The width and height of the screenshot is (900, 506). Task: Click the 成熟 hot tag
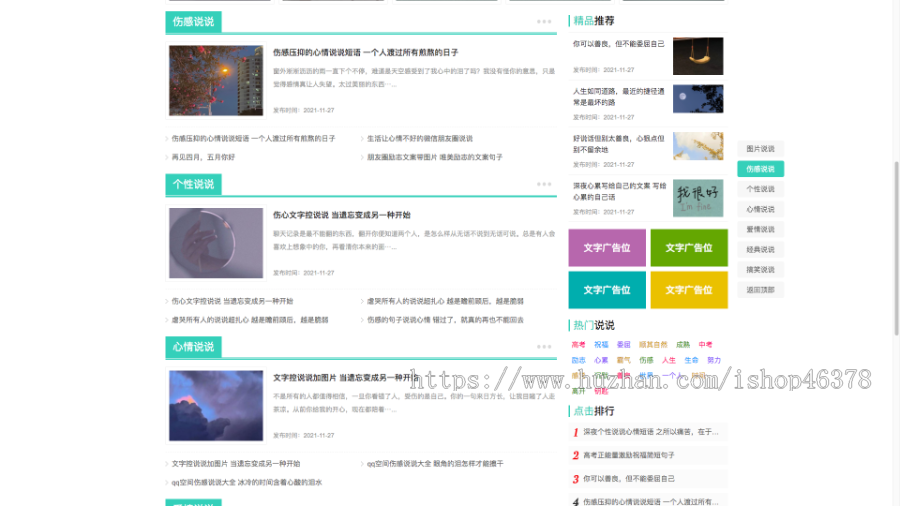pyautogui.click(x=683, y=345)
